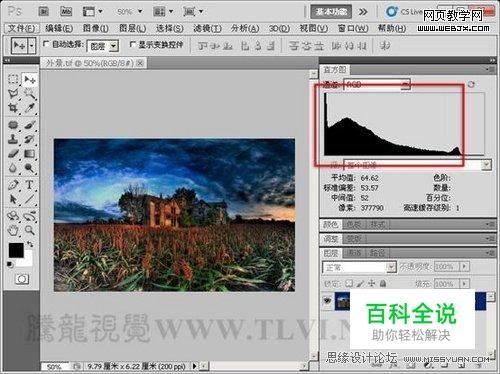Viewport: 500px width, 374px height.
Task: Launch Adobe Bridge from the Br icon
Action: point(44,11)
